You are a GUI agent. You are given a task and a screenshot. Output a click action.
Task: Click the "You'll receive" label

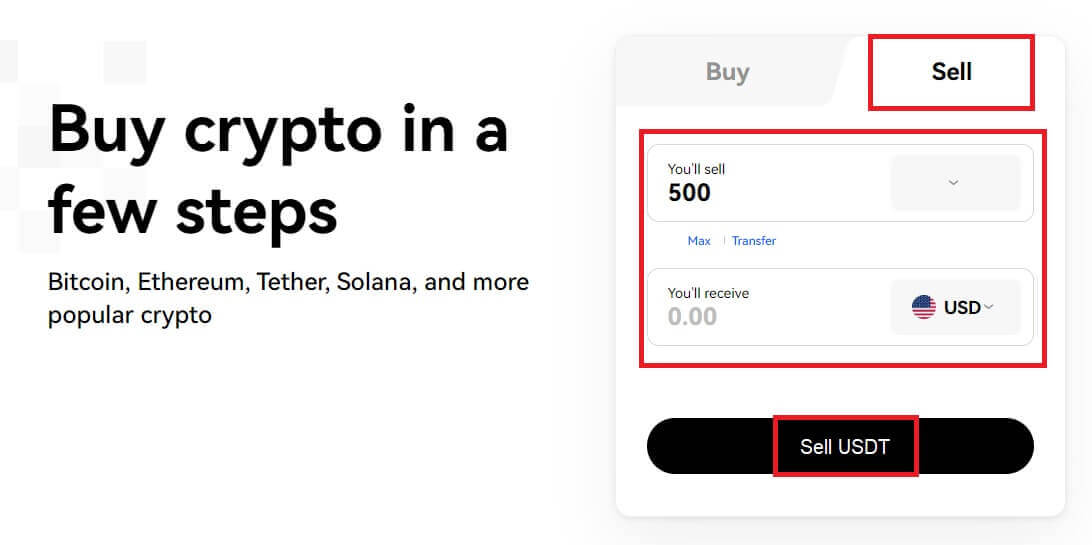pyautogui.click(x=708, y=293)
